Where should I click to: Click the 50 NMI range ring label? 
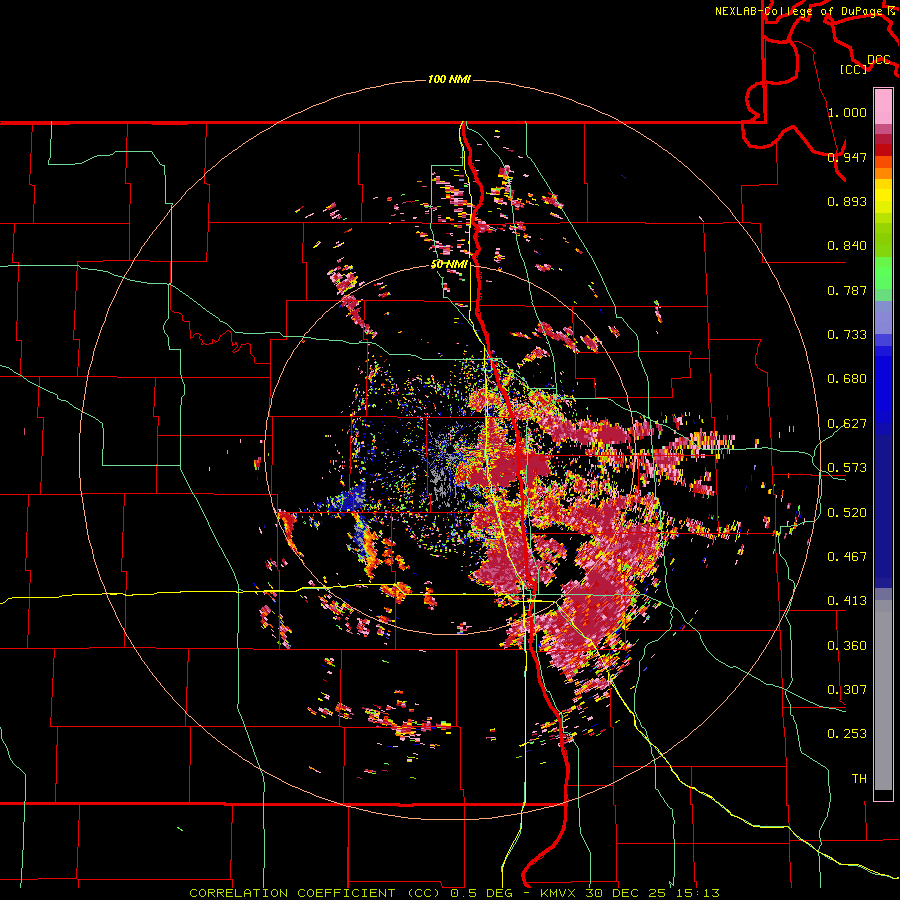click(449, 264)
